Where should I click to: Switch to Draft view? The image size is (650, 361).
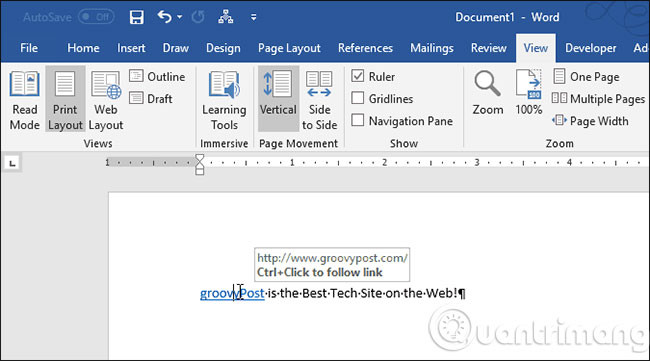pos(151,99)
